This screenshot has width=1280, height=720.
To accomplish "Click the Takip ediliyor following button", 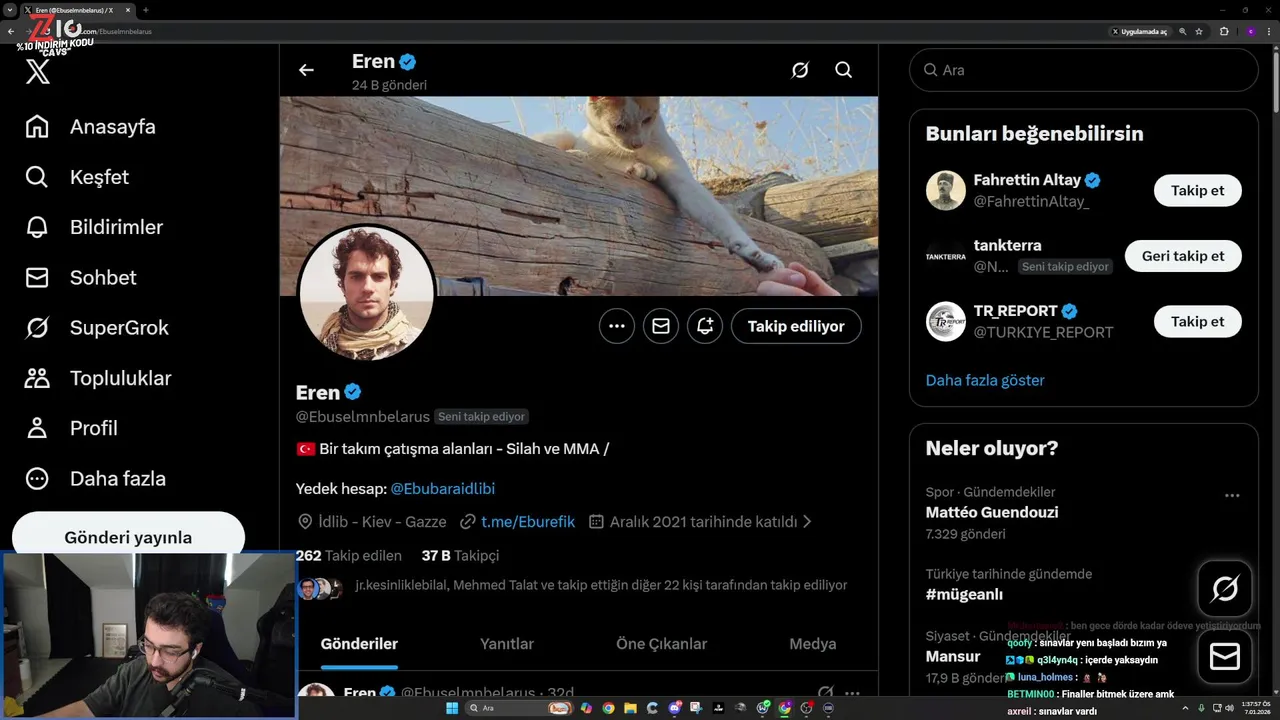I will click(x=796, y=326).
